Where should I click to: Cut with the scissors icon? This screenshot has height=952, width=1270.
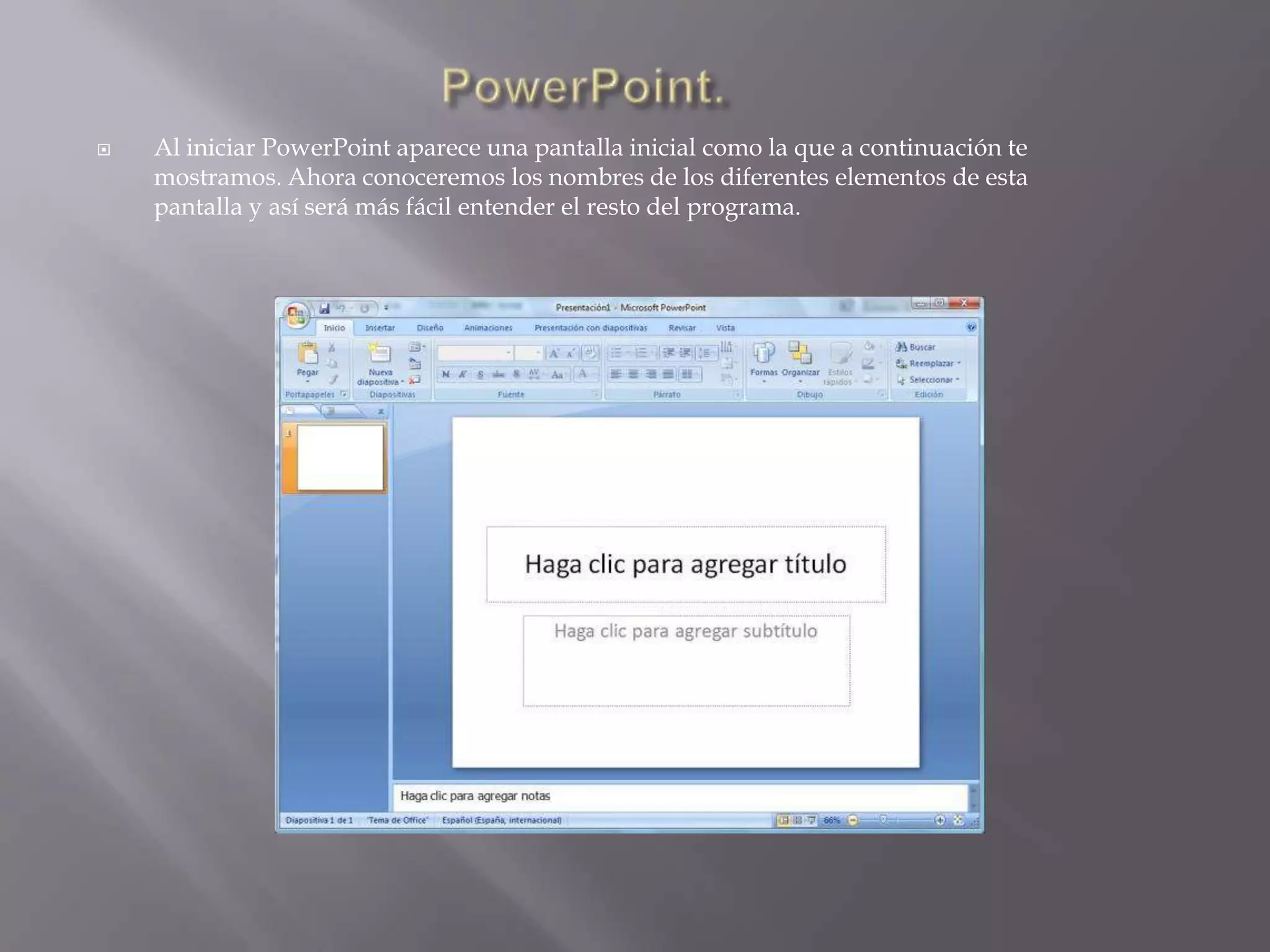[332, 347]
